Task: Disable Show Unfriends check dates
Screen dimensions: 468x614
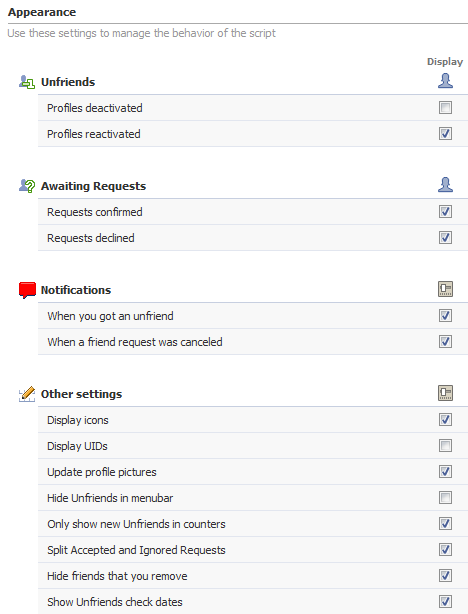Action: (x=445, y=601)
